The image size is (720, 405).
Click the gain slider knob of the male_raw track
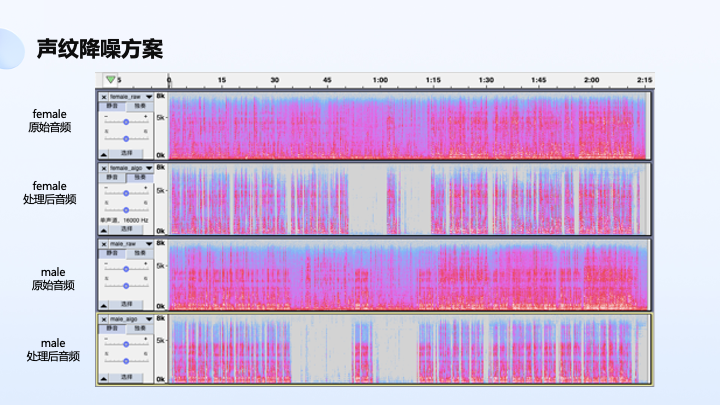126,269
